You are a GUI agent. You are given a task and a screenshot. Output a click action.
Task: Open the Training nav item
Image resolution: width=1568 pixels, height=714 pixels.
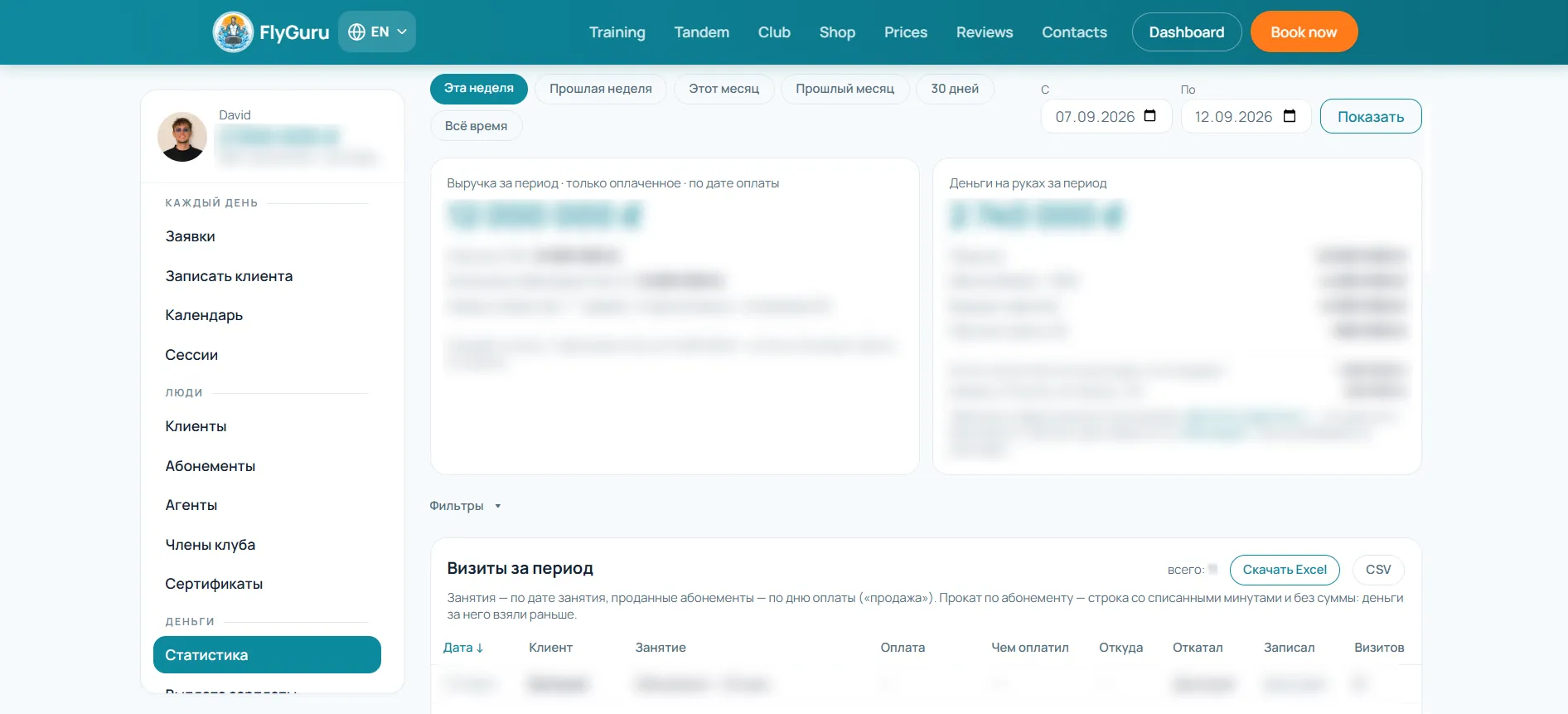click(617, 32)
